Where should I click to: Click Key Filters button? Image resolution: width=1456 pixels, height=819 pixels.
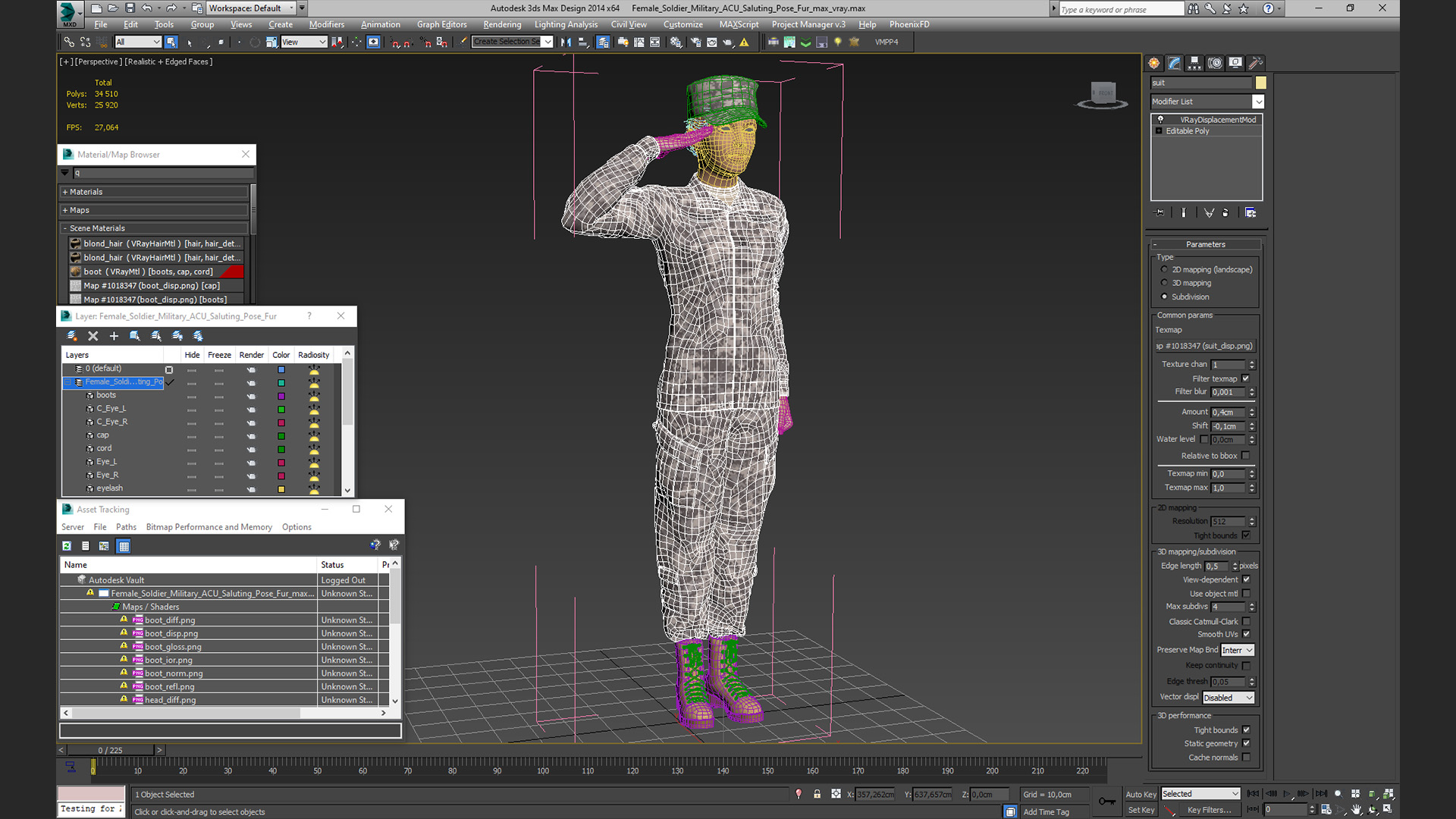1209,810
